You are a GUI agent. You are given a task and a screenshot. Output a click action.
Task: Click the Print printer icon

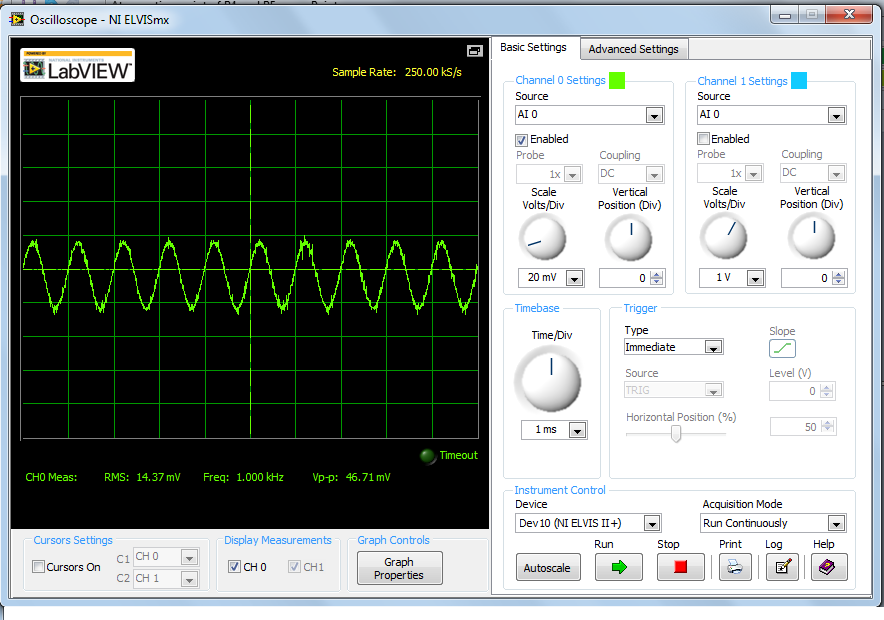point(735,567)
